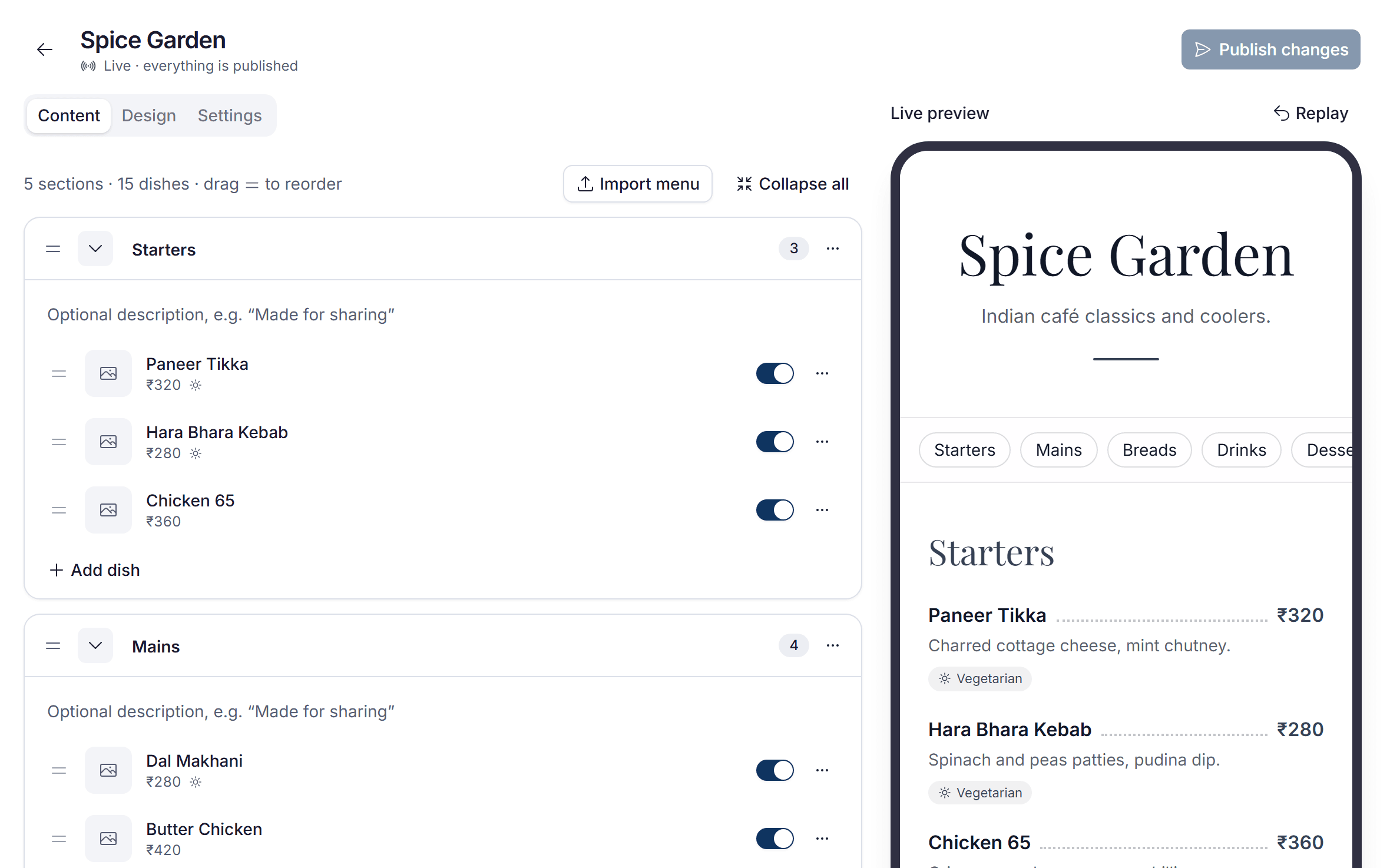Select the Starters chip in the preview
Image resolution: width=1390 pixels, height=868 pixels.
tap(965, 450)
